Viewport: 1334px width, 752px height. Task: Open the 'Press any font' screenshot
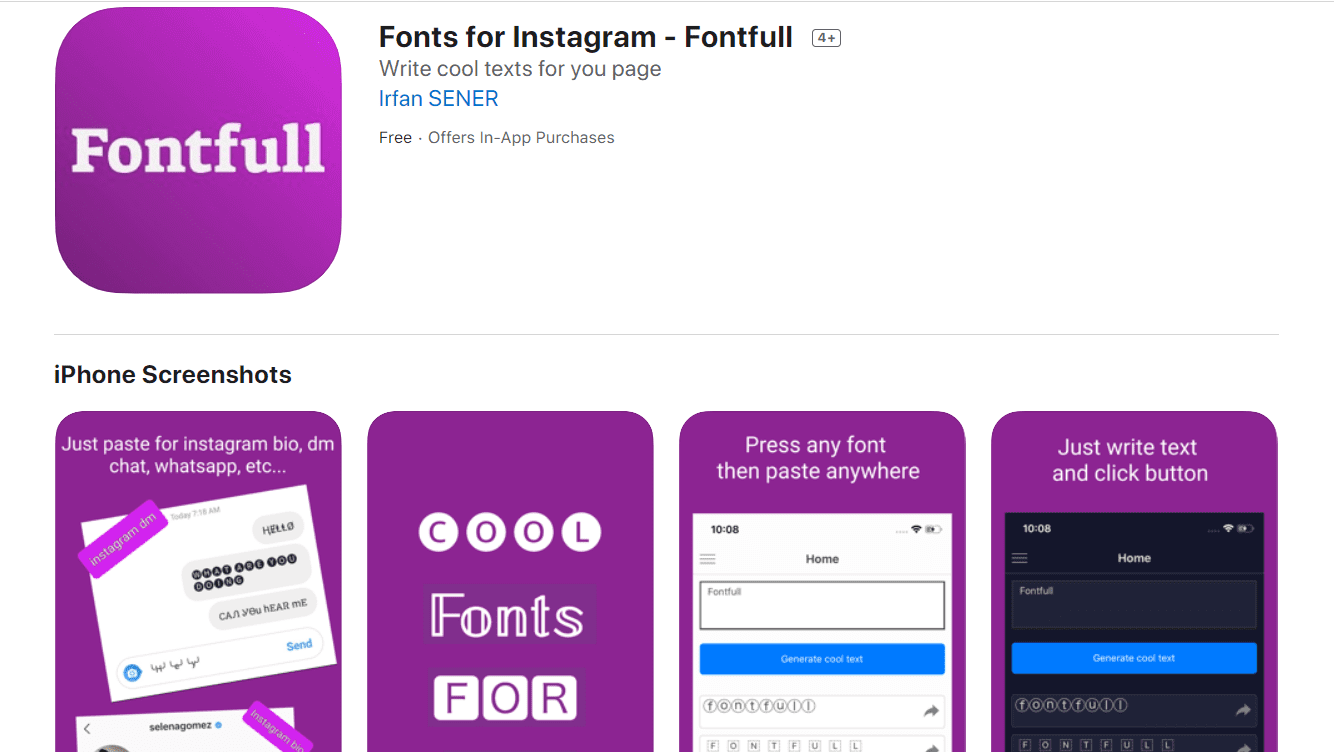[x=822, y=581]
